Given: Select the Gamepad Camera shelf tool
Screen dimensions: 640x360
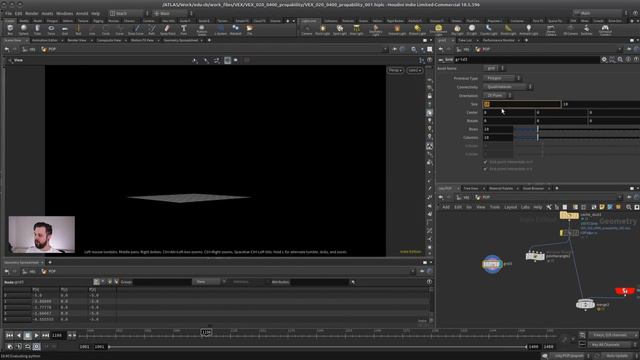Looking at the screenshot, I should (605, 29).
